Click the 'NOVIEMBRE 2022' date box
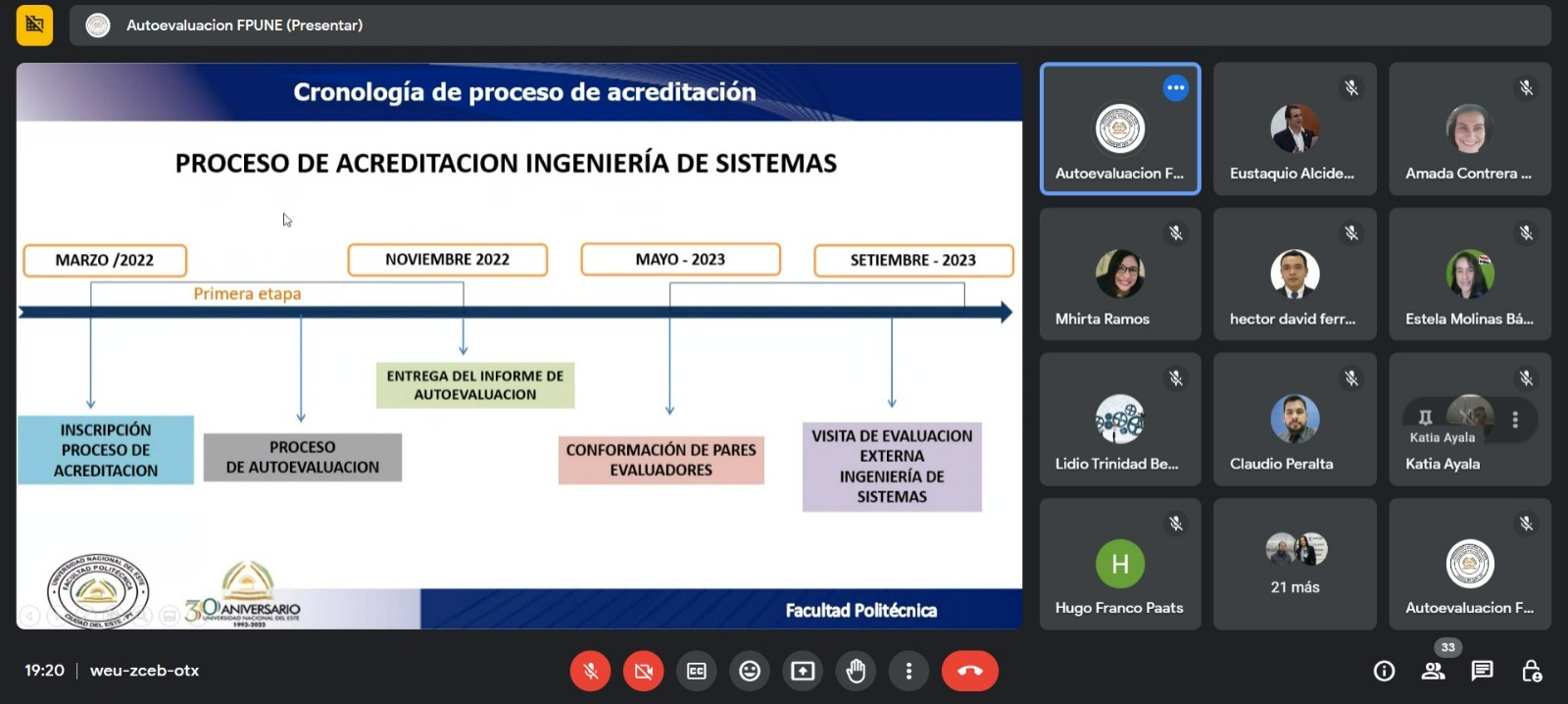 point(447,260)
